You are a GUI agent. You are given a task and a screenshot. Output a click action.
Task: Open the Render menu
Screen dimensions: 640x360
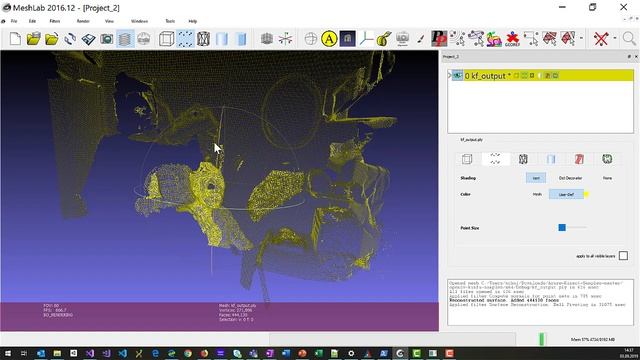point(83,21)
